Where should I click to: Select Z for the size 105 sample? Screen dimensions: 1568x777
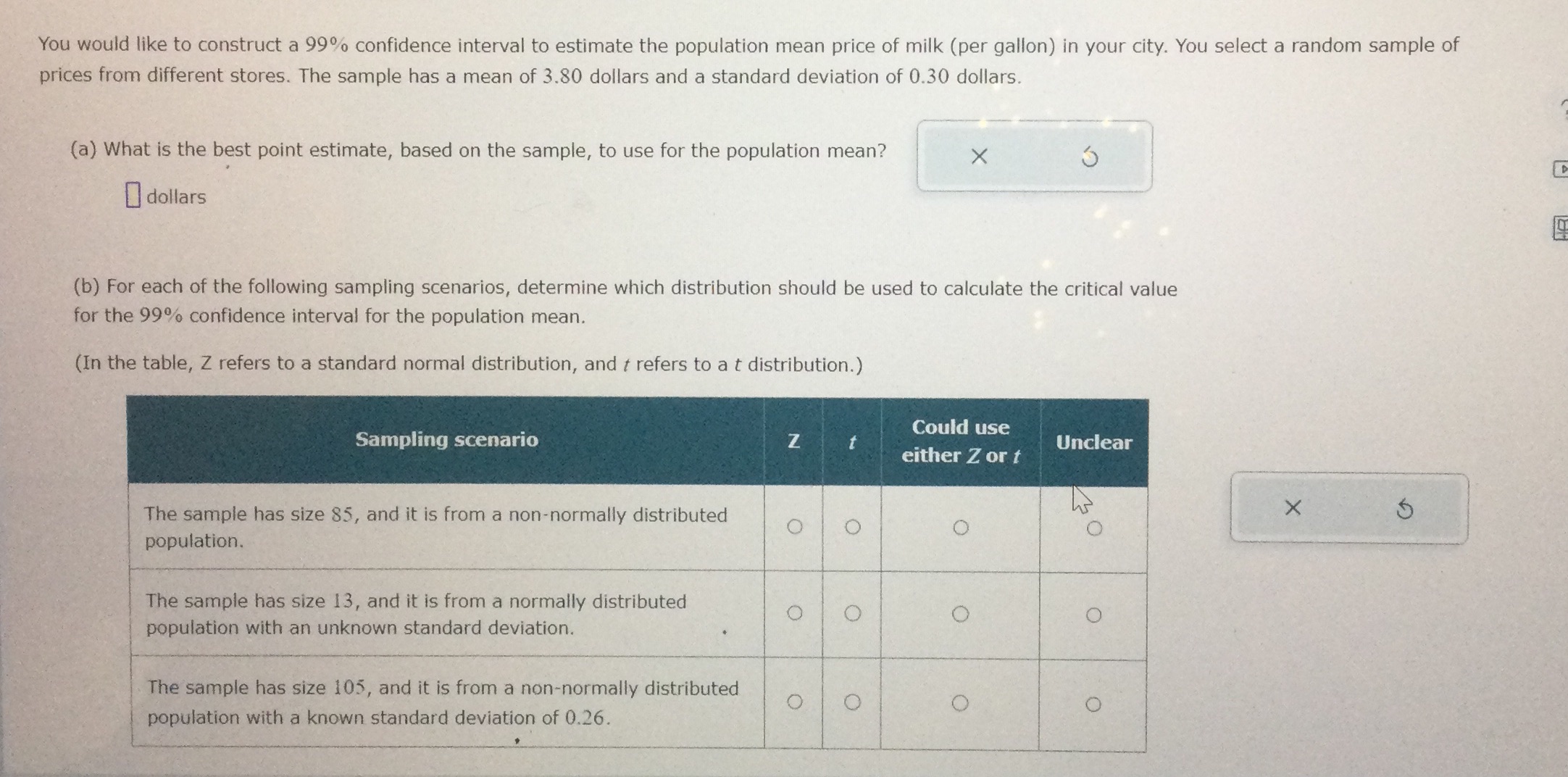point(796,701)
